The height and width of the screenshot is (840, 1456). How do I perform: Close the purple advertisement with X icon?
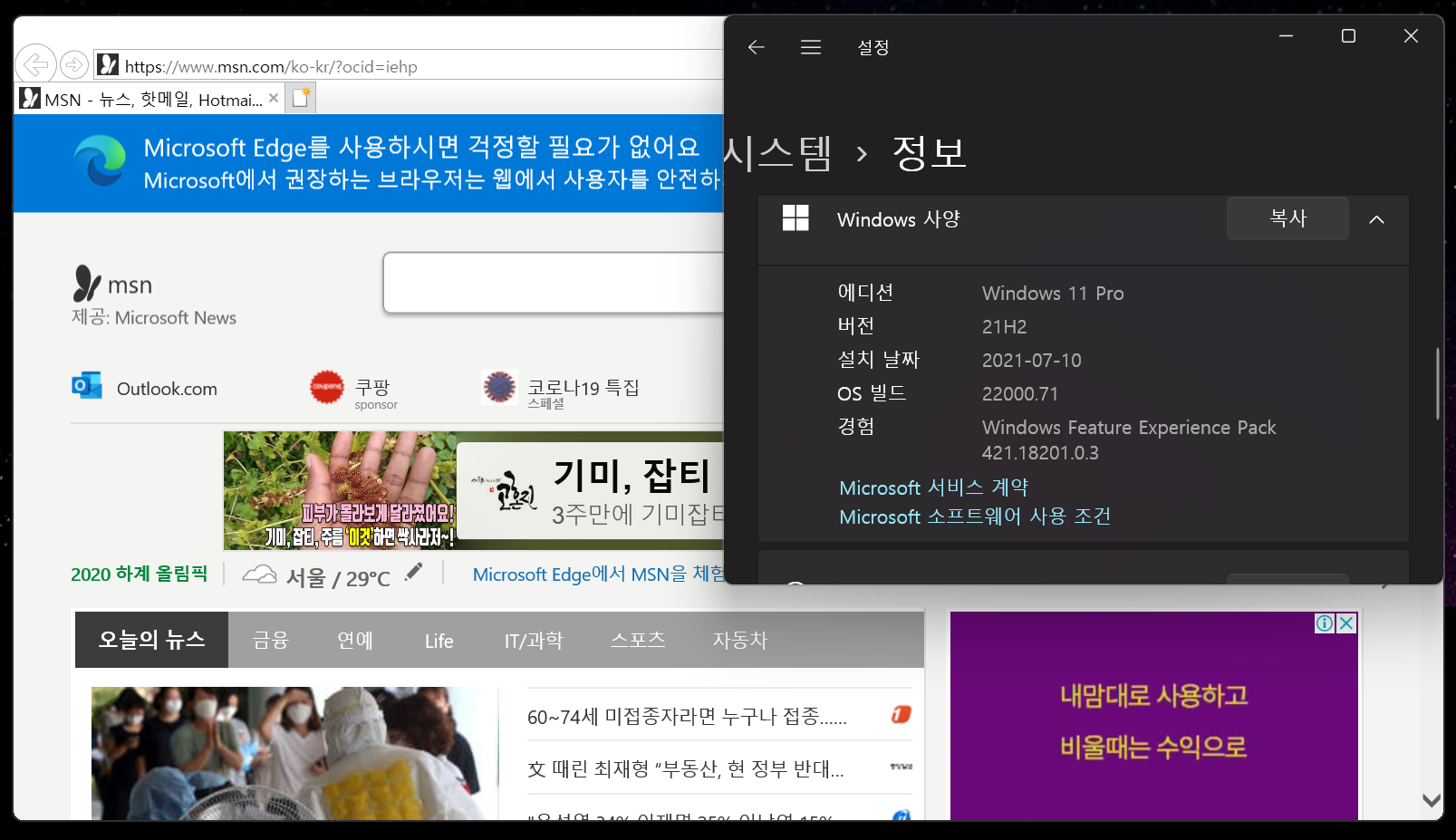tap(1347, 623)
